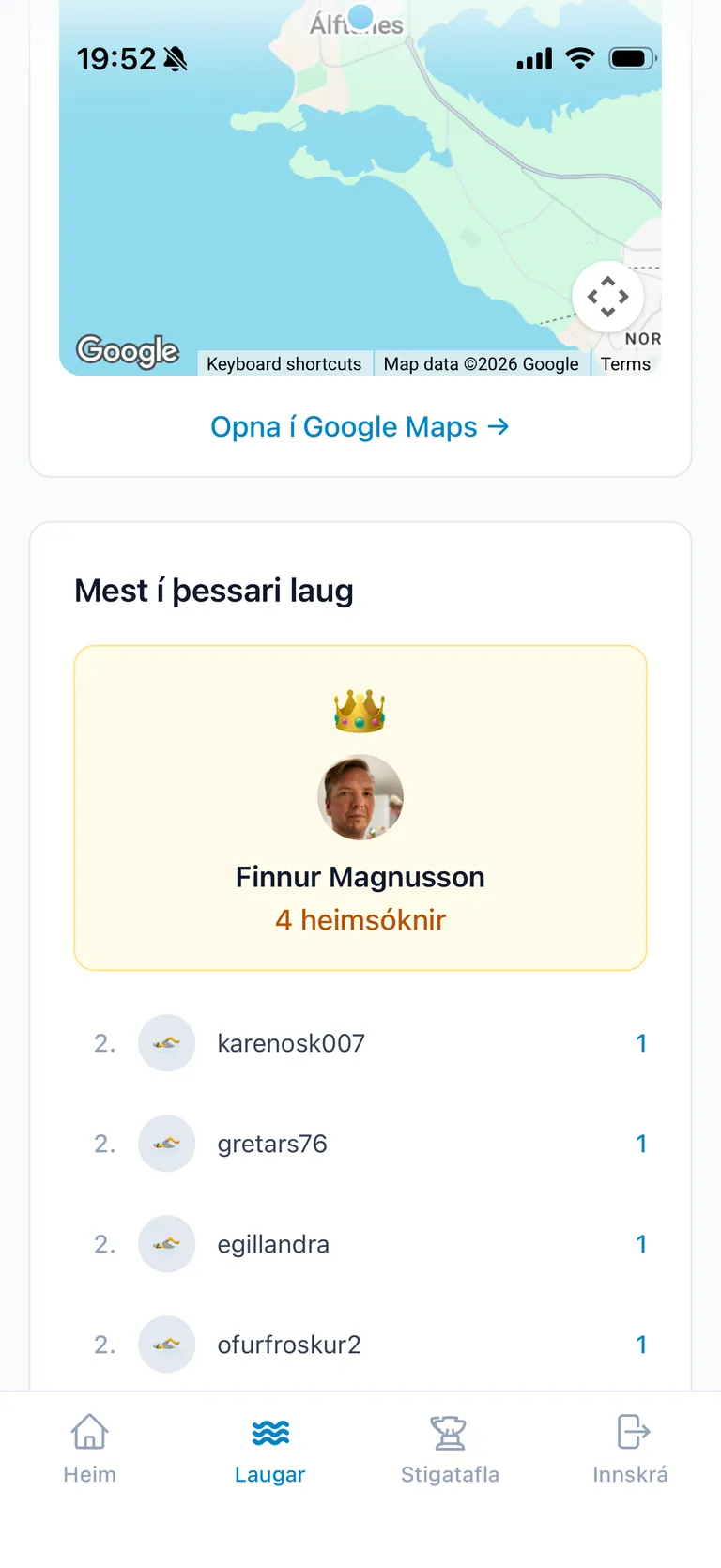
Task: Select gretars76 username in list
Action: [272, 1144]
